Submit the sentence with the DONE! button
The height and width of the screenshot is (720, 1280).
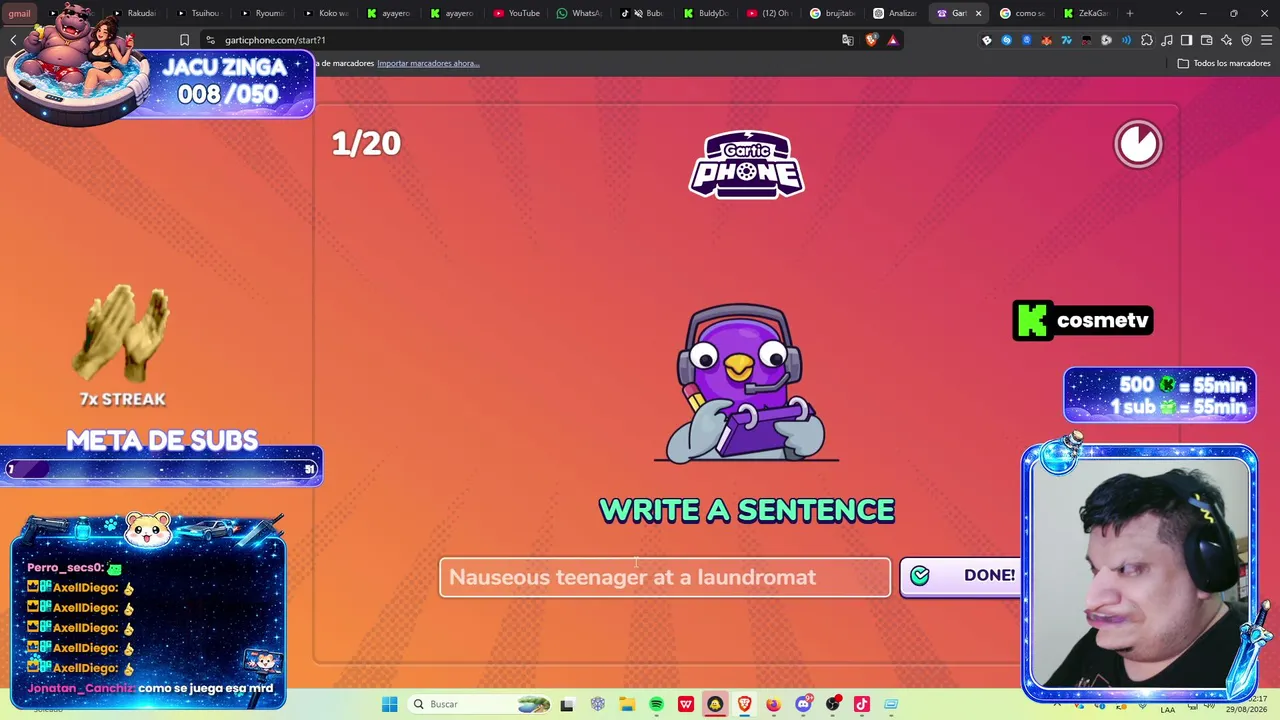[x=962, y=576]
